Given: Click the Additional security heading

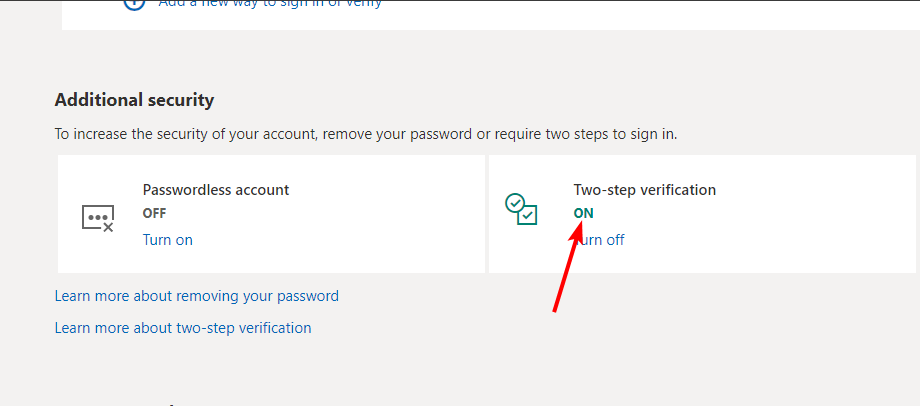Looking at the screenshot, I should [x=134, y=100].
